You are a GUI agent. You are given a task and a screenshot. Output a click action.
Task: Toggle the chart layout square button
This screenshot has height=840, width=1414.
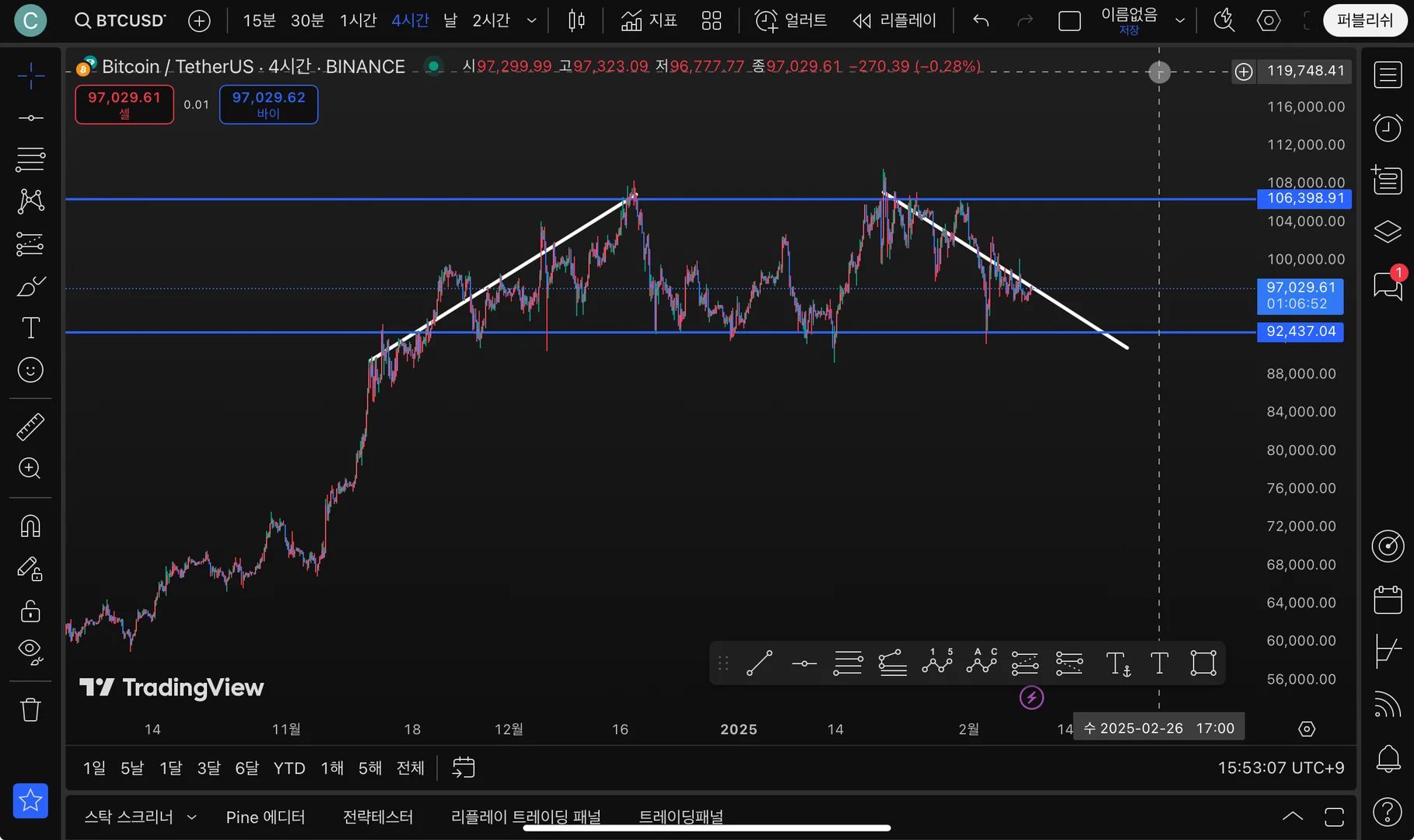pos(1069,21)
